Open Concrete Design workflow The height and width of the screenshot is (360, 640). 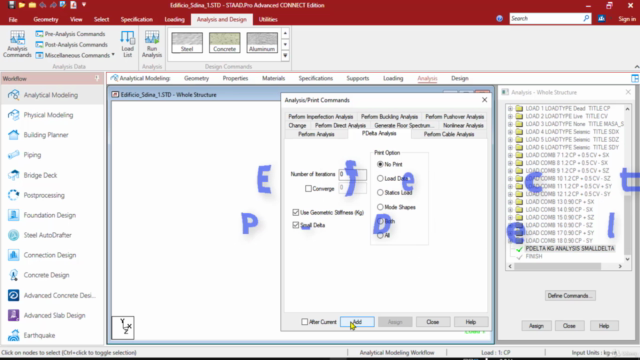[46, 275]
